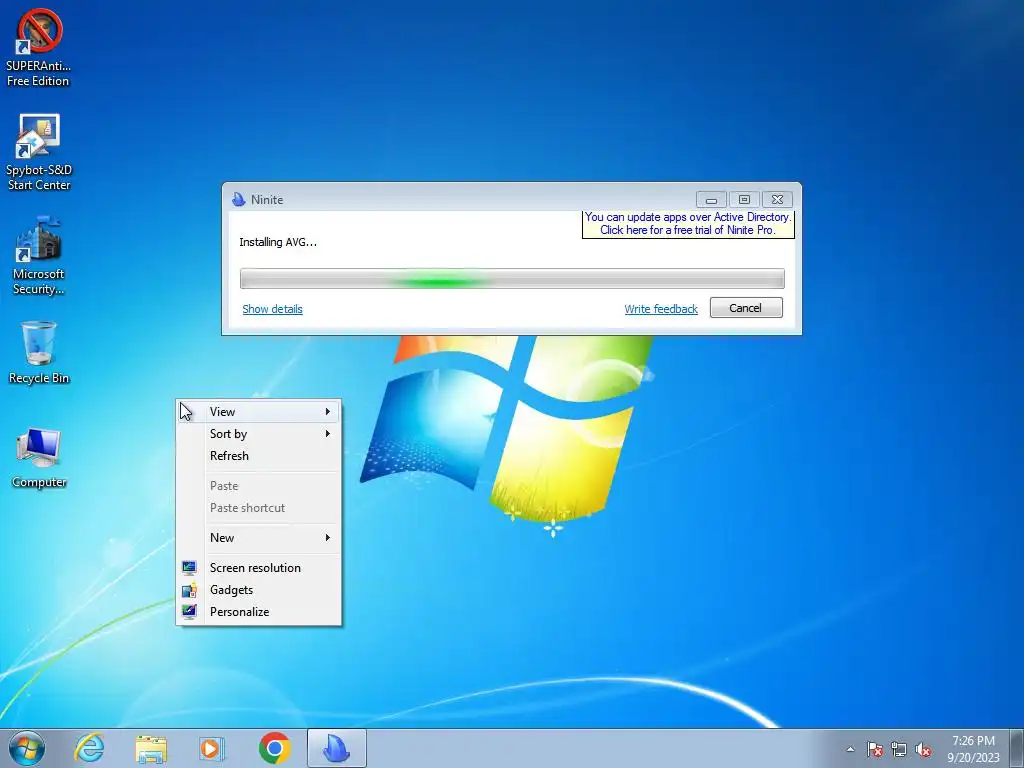The height and width of the screenshot is (768, 1024).
Task: Launch Windows Media Player from taskbar
Action: [x=212, y=748]
